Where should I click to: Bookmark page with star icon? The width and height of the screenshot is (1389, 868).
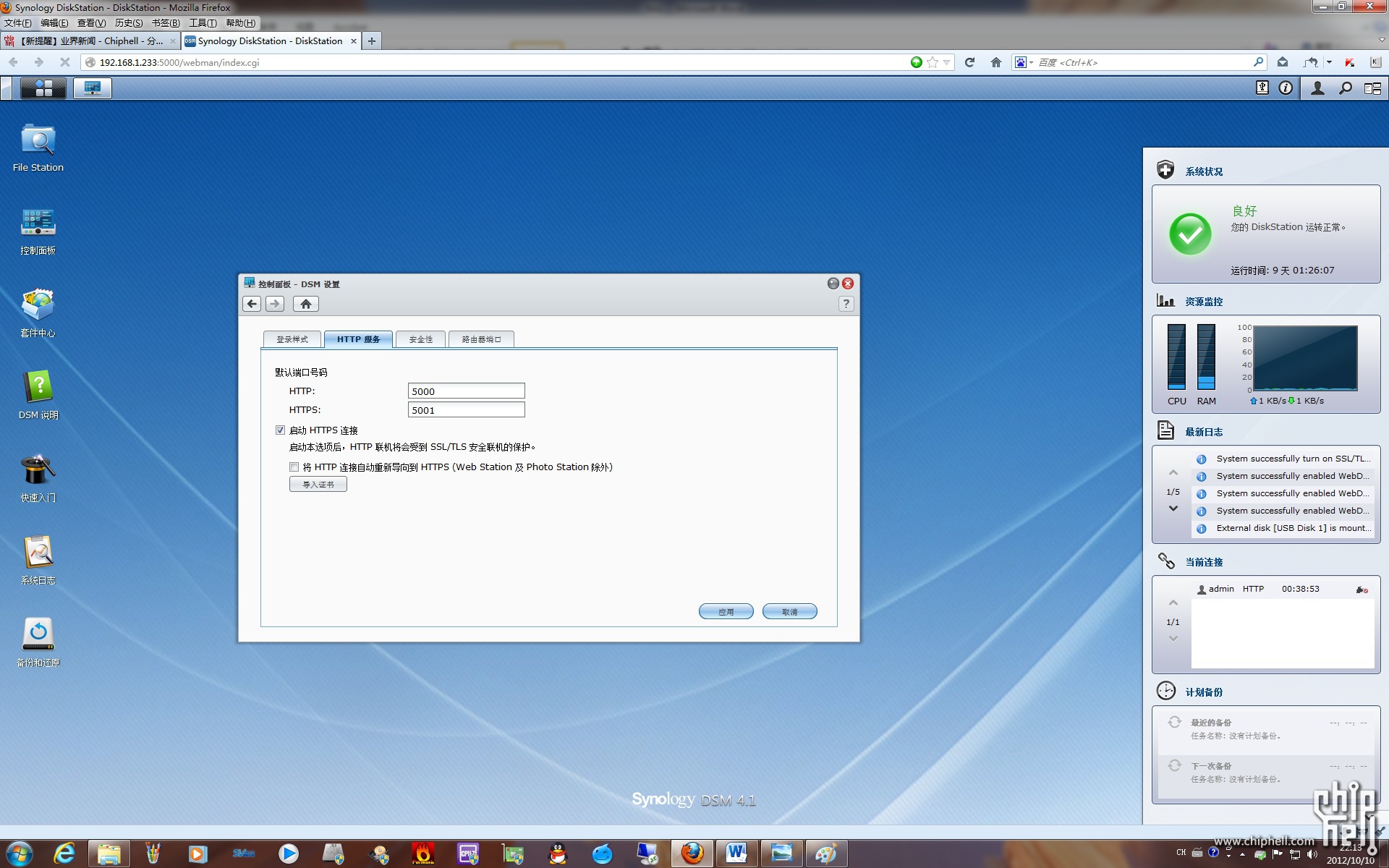coord(933,62)
